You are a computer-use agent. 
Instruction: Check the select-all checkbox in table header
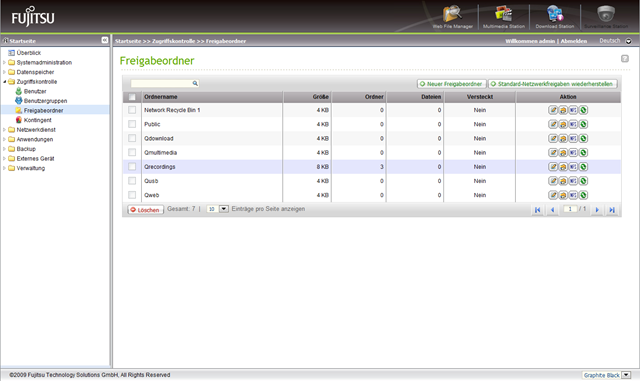tap(132, 97)
